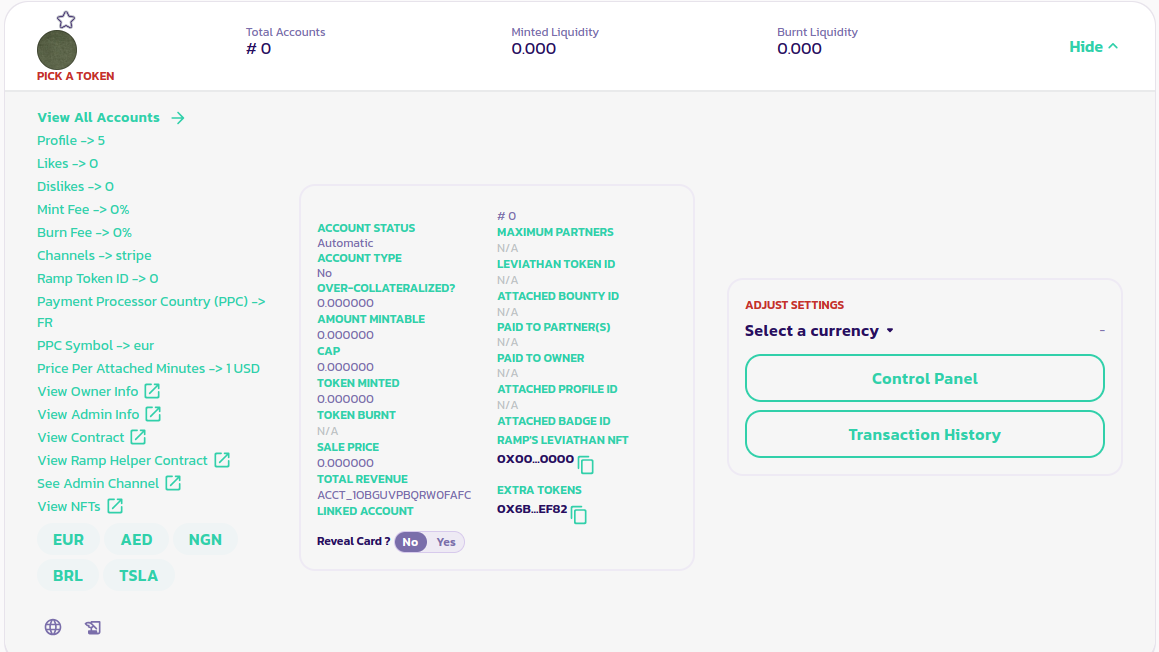Collapse the panel using Hide

pyautogui.click(x=1093, y=47)
